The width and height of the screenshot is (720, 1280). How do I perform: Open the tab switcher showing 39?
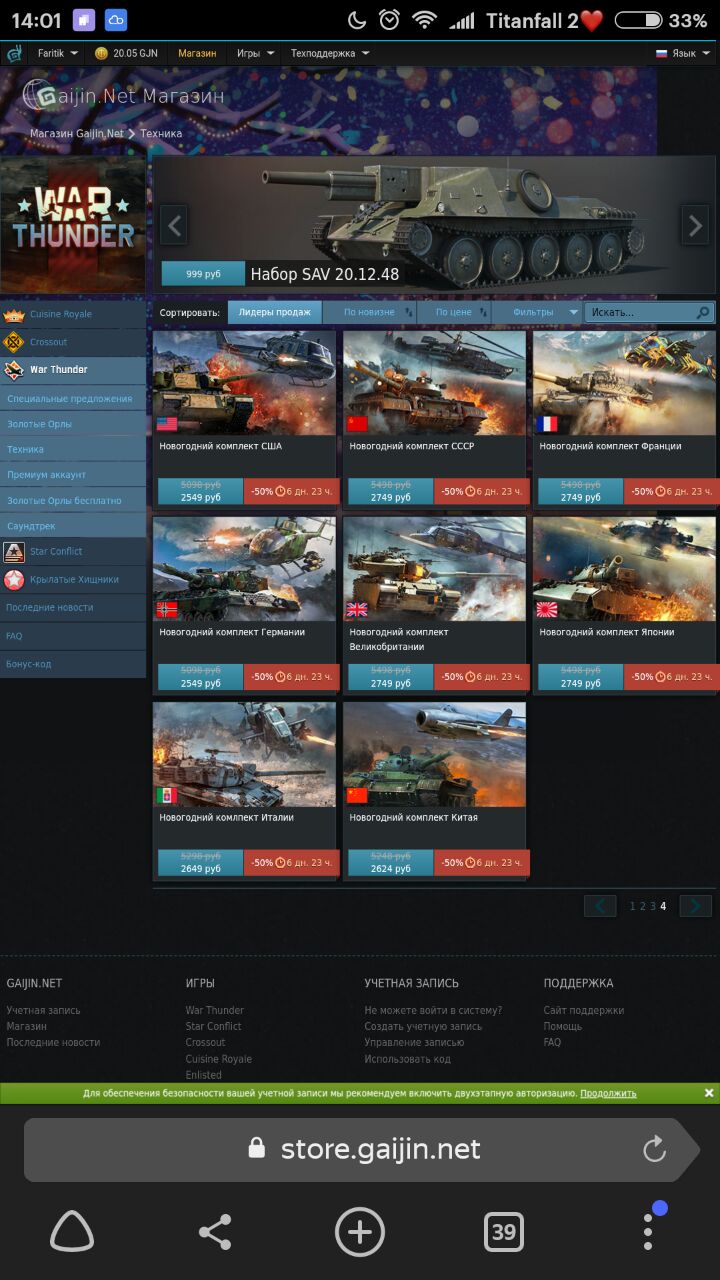504,1232
